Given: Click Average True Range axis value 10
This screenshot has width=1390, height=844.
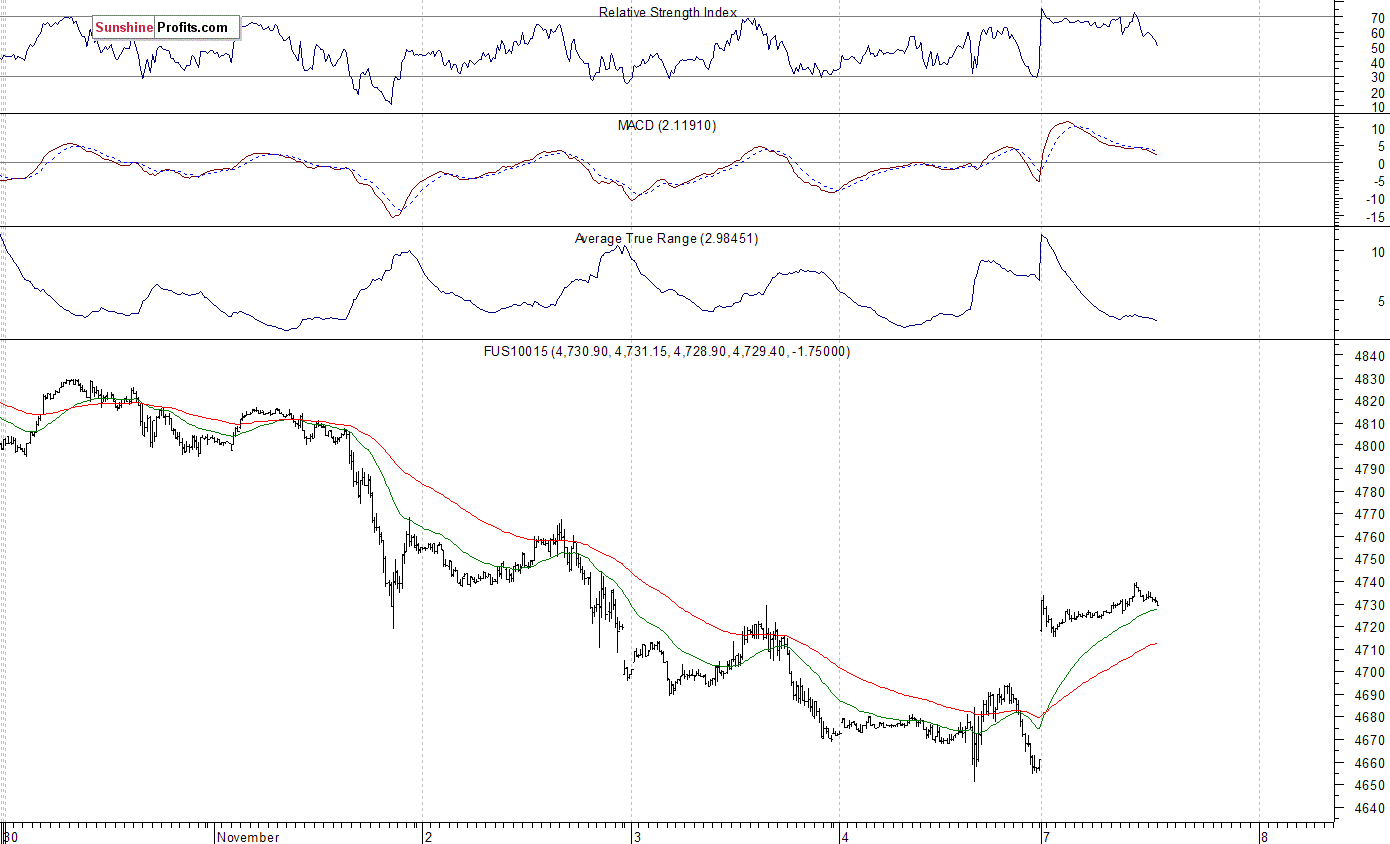Looking at the screenshot, I should [1378, 252].
